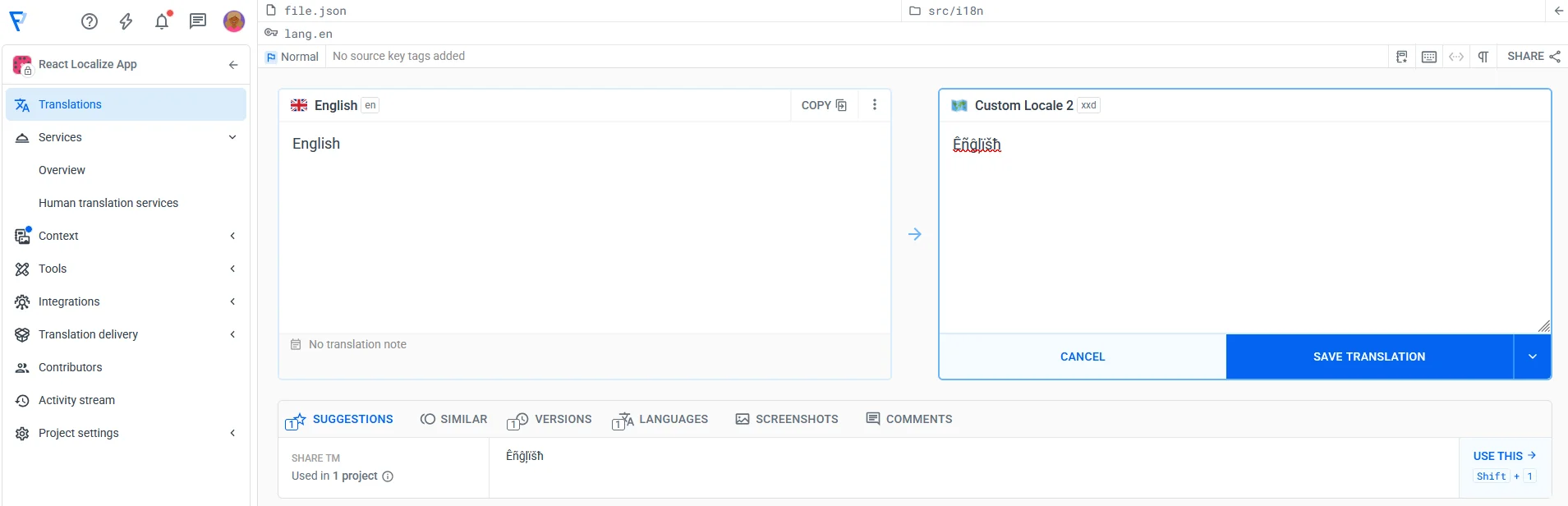Toggle the pilcrow show-whitespace icon
The width and height of the screenshot is (1568, 506).
pos(1483,57)
